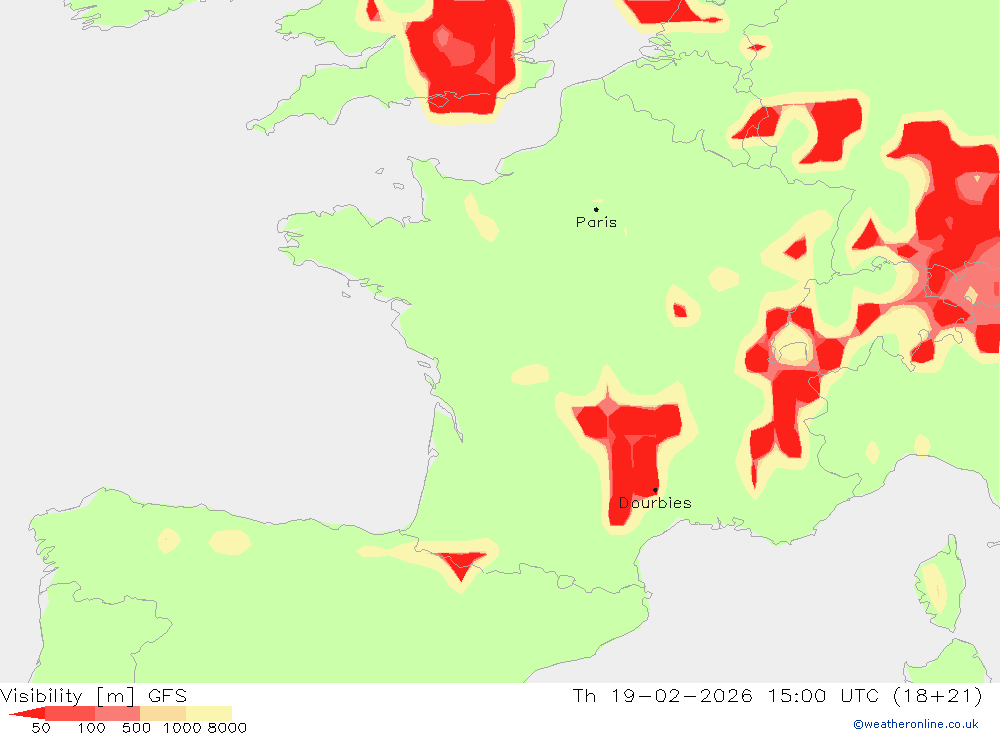Click the legend swatch between 50 and 100
The width and height of the screenshot is (1000, 733).
(70, 713)
